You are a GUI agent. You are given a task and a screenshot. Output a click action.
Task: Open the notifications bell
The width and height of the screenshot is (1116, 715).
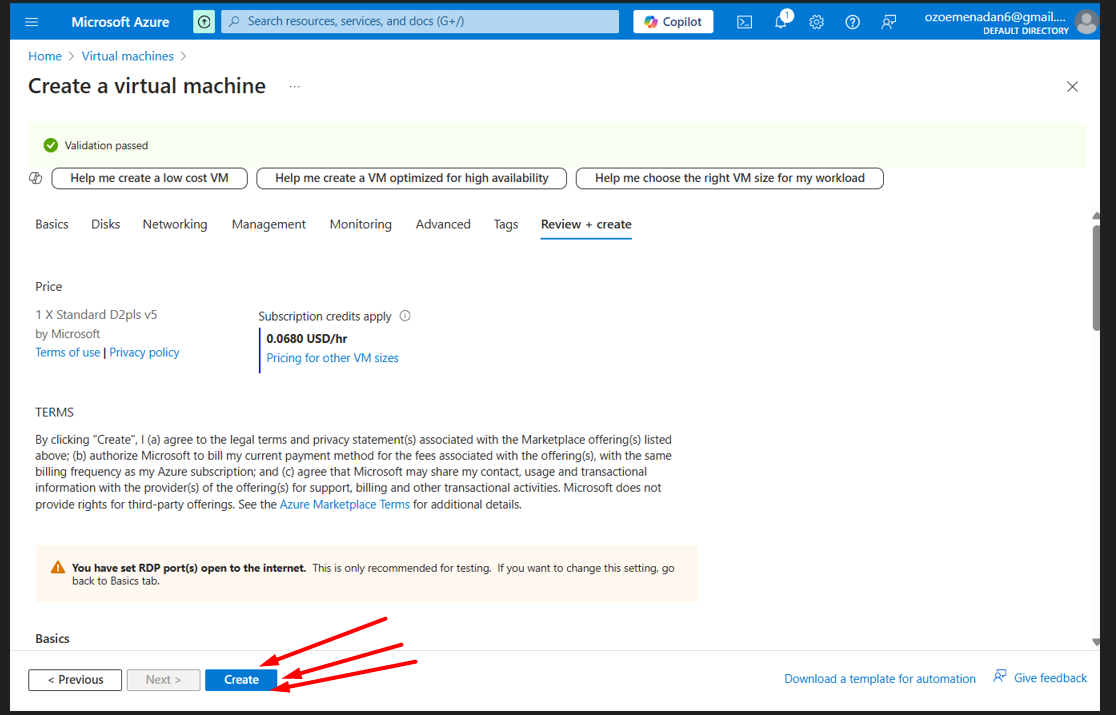781,22
